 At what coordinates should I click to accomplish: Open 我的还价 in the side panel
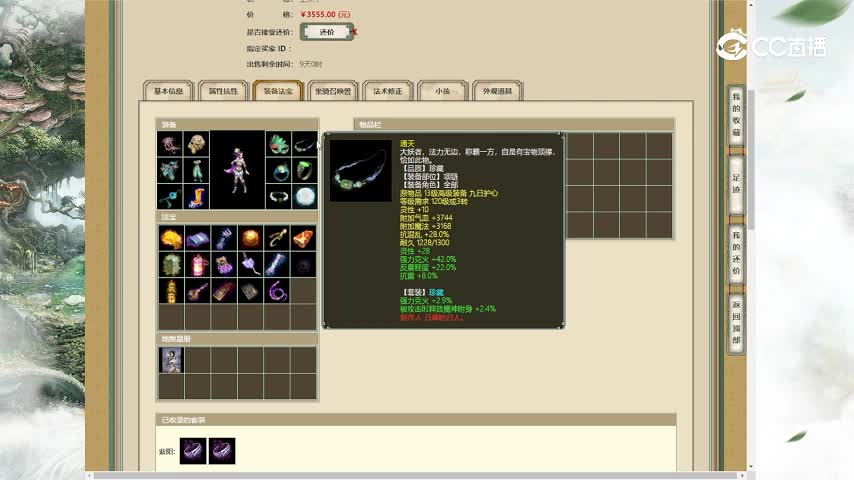tap(736, 253)
